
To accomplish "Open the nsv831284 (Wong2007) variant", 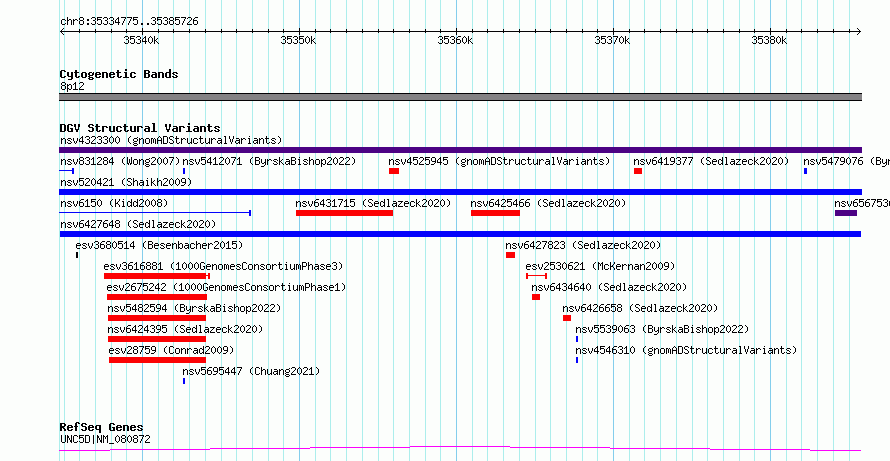I will pos(120,161).
